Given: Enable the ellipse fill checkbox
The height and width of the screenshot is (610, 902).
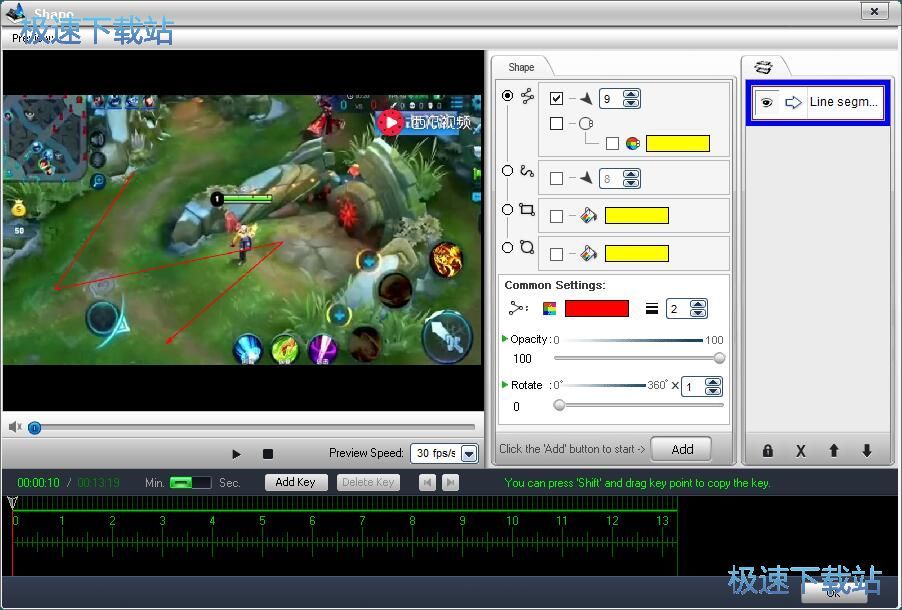Looking at the screenshot, I should coord(556,254).
